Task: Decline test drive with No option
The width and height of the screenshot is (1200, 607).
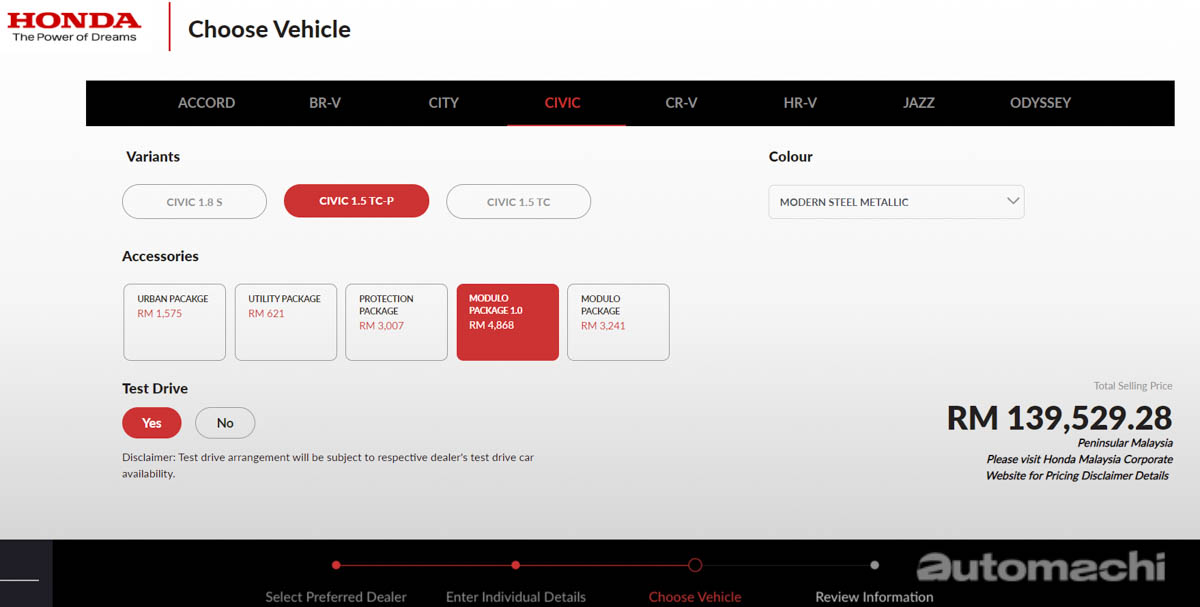Action: 224,423
